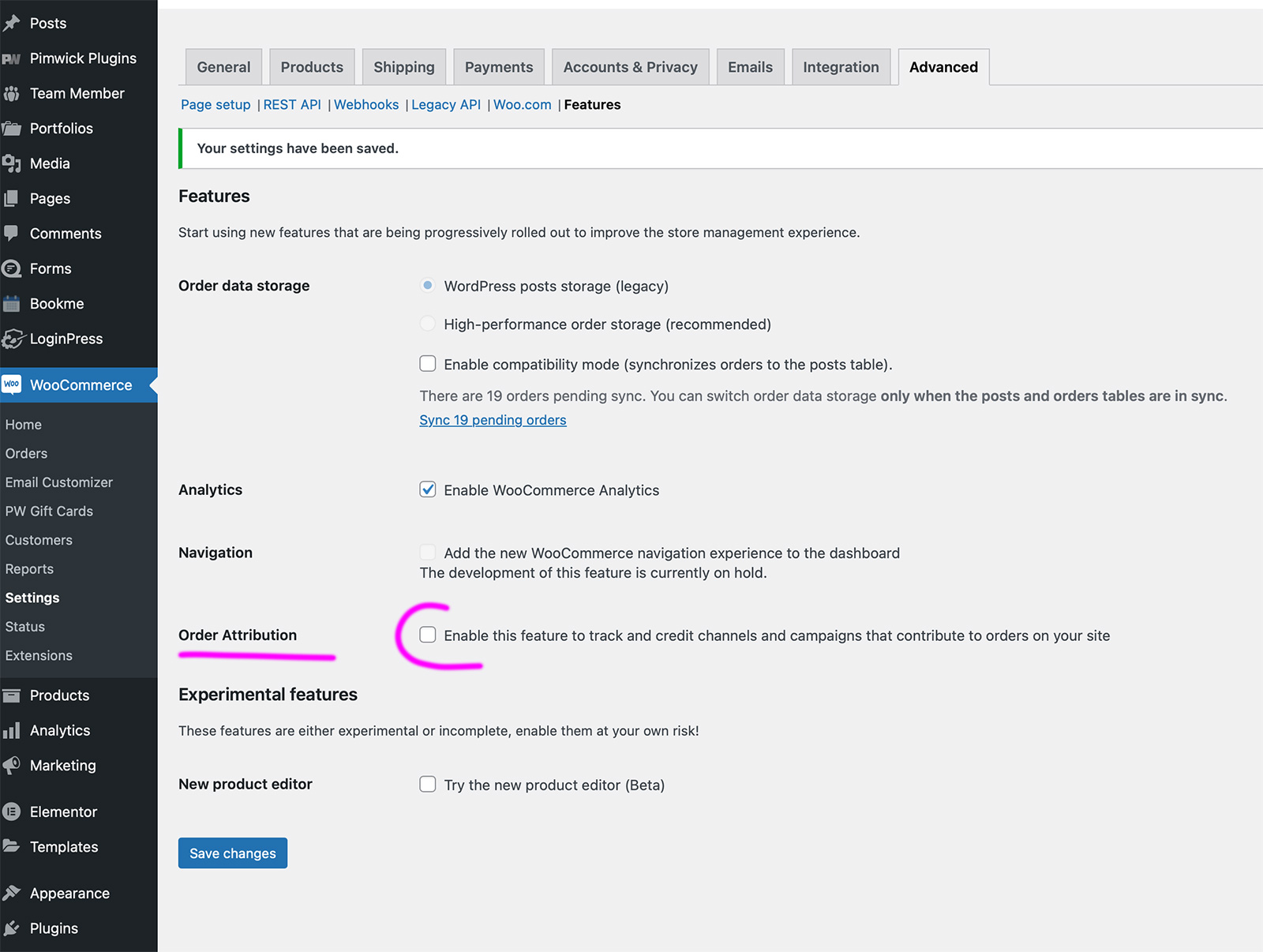Click the Plugins plug icon
The image size is (1263, 952).
(x=11, y=928)
